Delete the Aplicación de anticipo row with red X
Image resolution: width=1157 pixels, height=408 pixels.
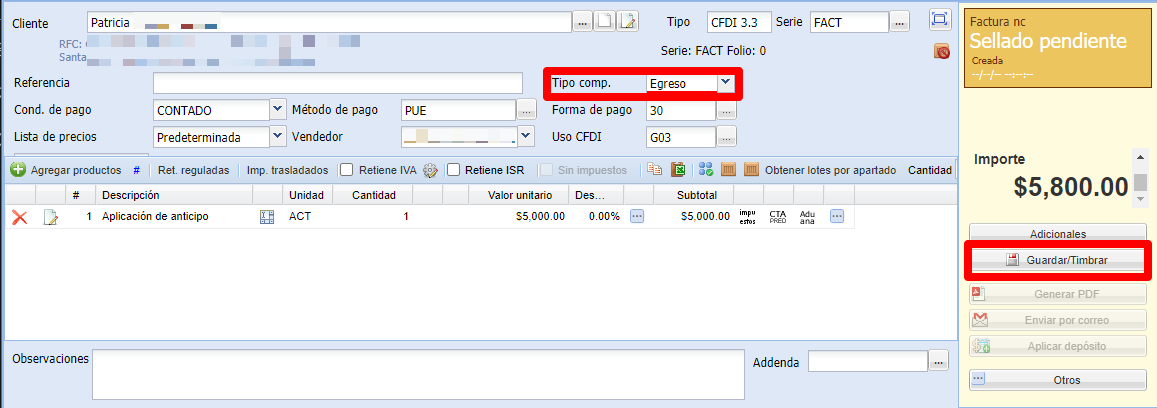(20, 217)
